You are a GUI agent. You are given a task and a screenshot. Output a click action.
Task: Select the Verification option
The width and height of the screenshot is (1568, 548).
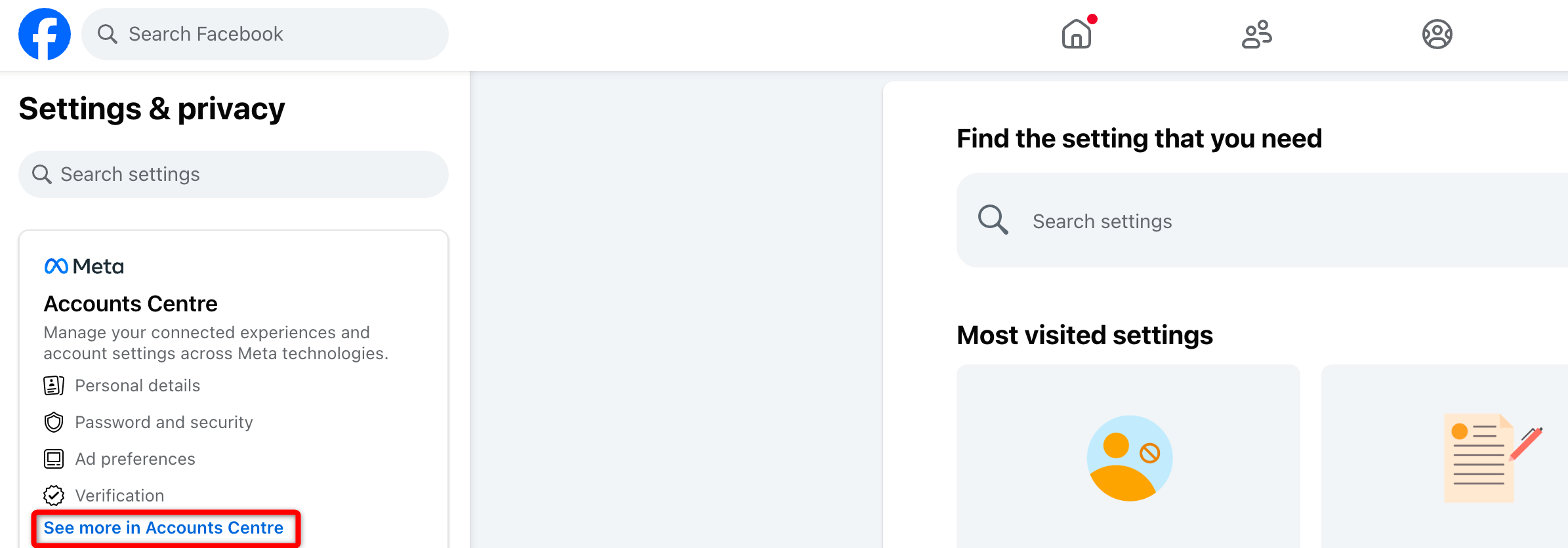(119, 496)
